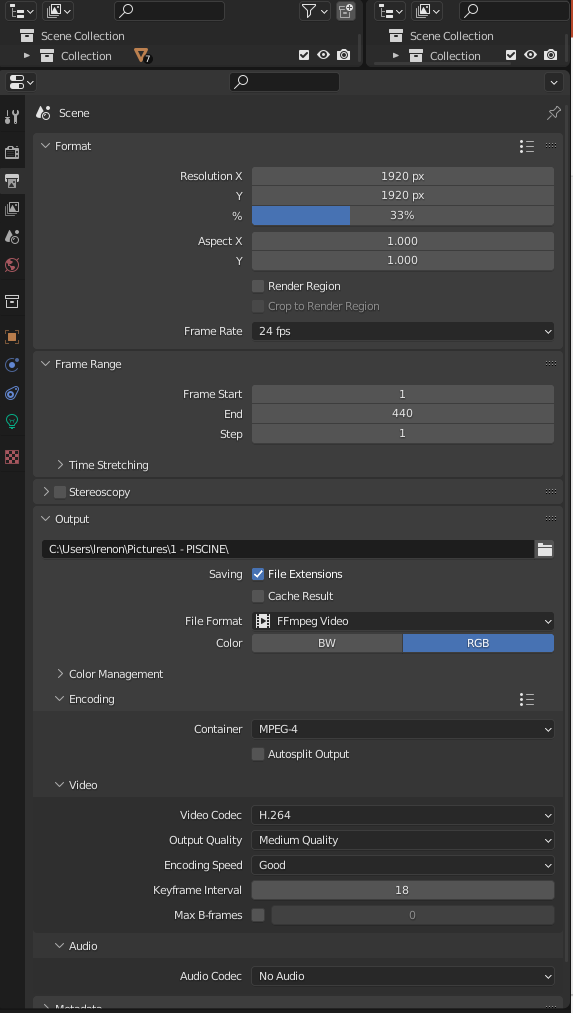Open the Texture properties checker tab
Image resolution: width=573 pixels, height=1013 pixels.
click(12, 457)
